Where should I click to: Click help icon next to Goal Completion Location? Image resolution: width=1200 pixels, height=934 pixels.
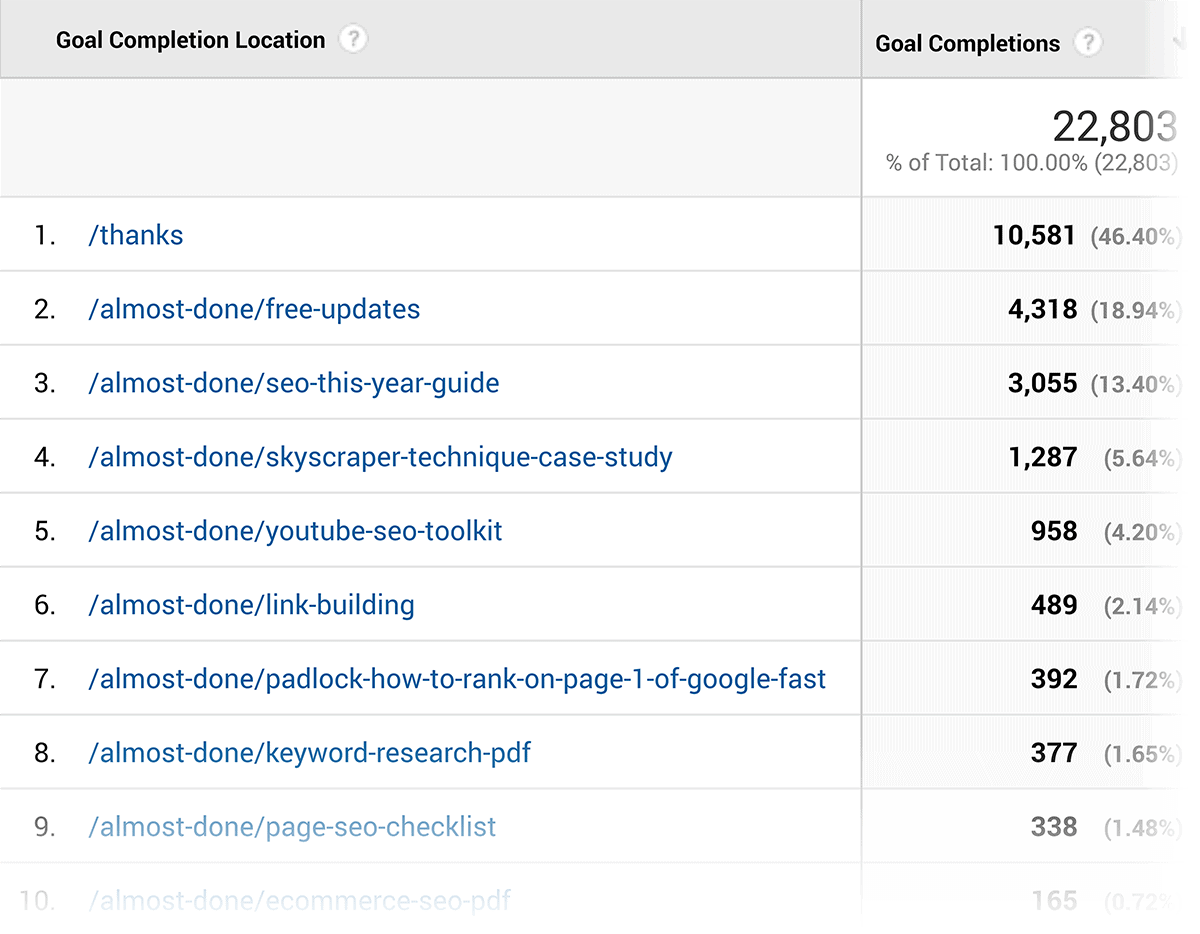tap(353, 40)
